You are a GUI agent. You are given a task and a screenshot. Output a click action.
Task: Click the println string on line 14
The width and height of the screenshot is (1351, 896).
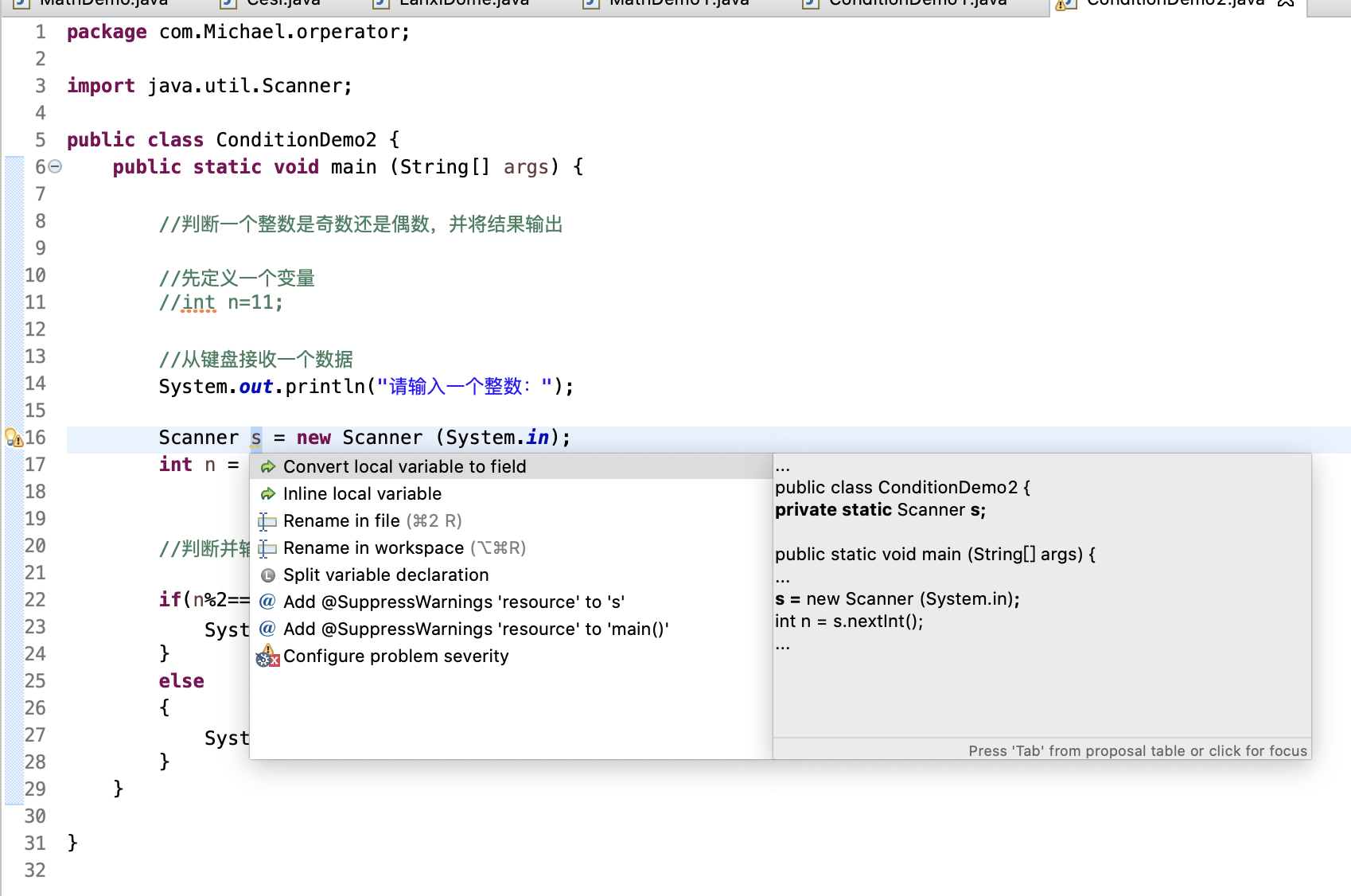[465, 387]
